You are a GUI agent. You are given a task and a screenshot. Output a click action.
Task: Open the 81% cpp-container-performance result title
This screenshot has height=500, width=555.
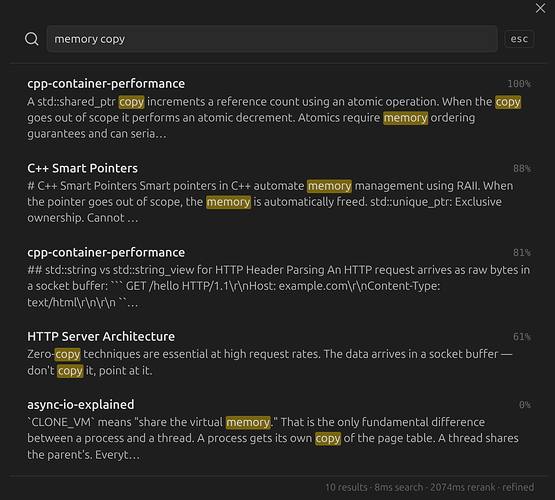point(106,253)
